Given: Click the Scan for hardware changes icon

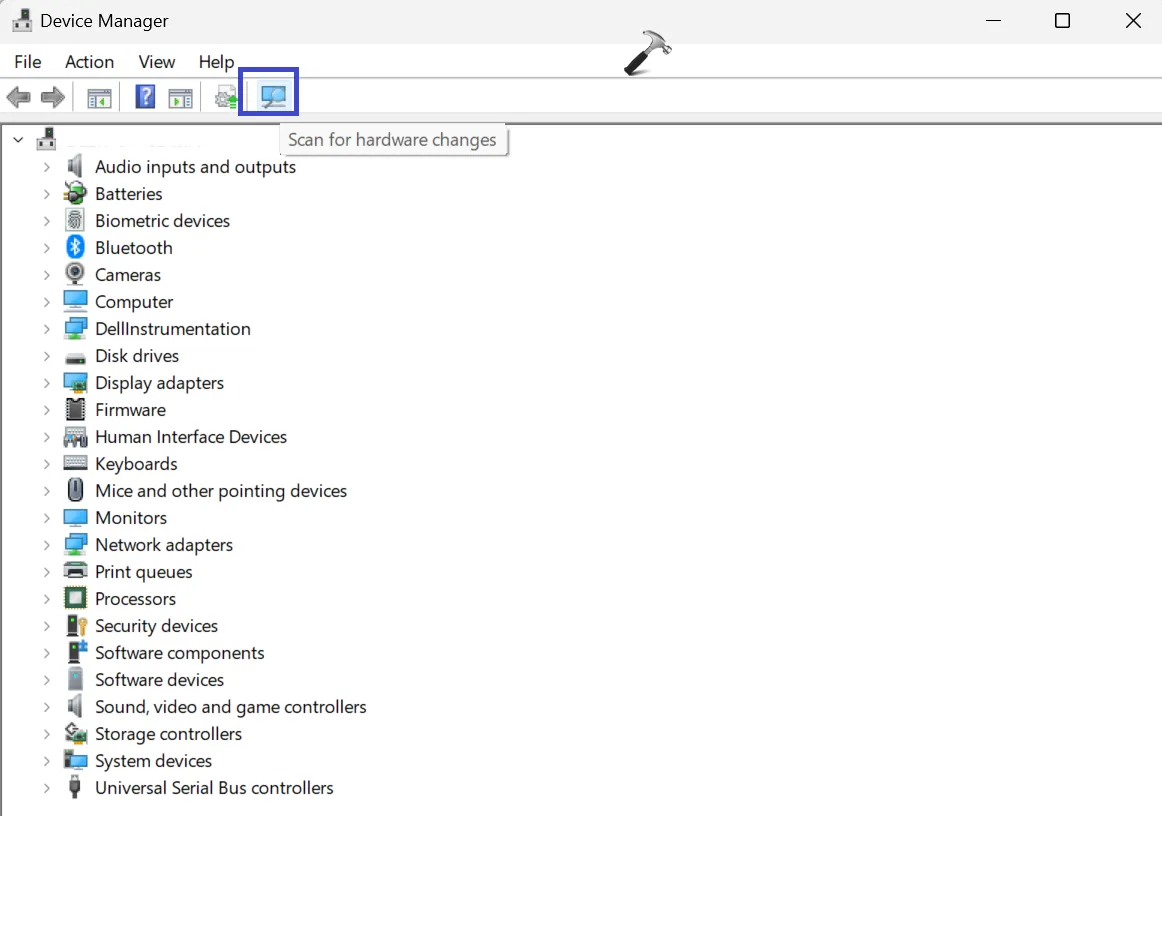Looking at the screenshot, I should (273, 96).
